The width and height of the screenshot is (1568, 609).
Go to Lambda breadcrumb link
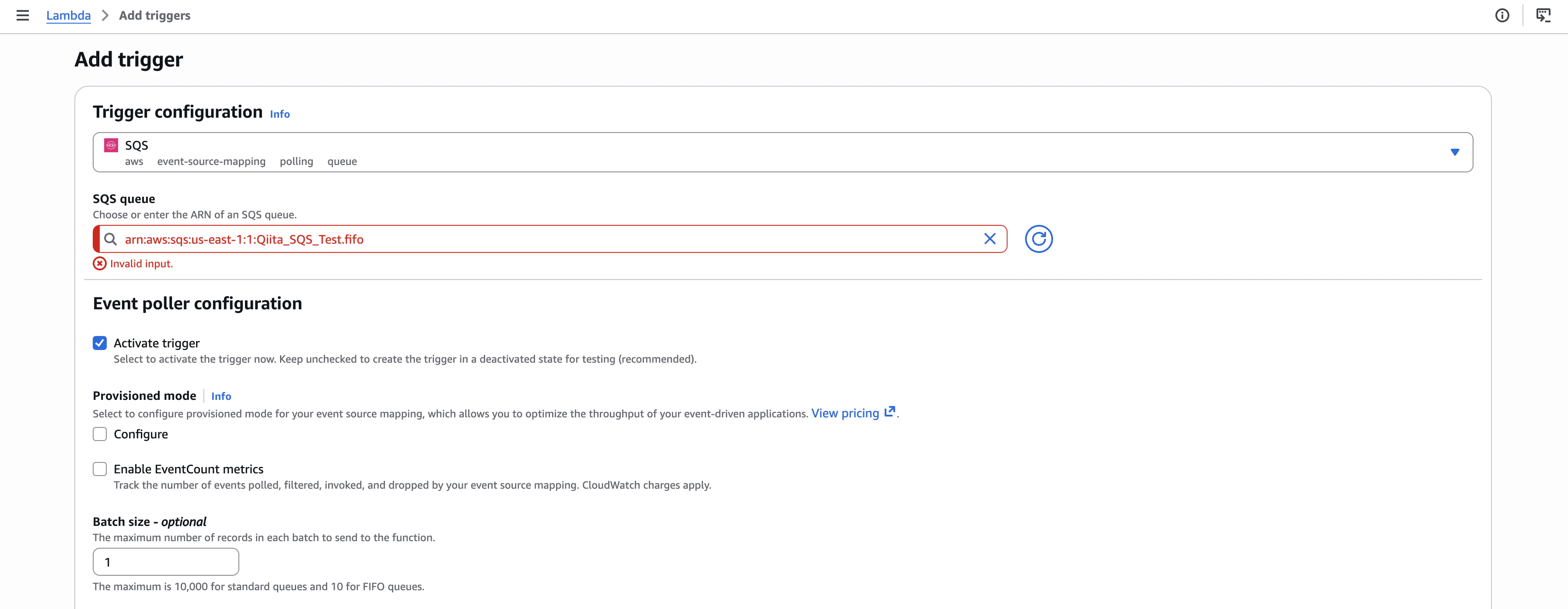[68, 15]
